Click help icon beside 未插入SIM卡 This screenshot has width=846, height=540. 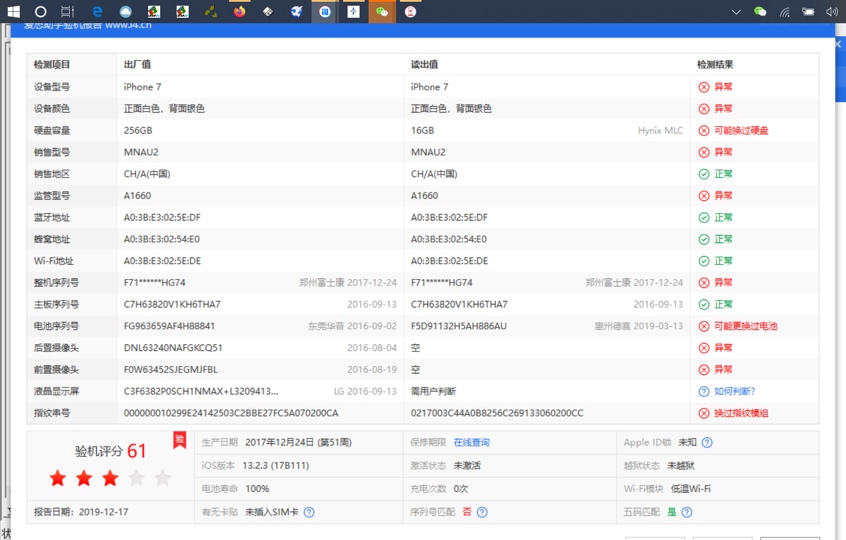(x=309, y=512)
